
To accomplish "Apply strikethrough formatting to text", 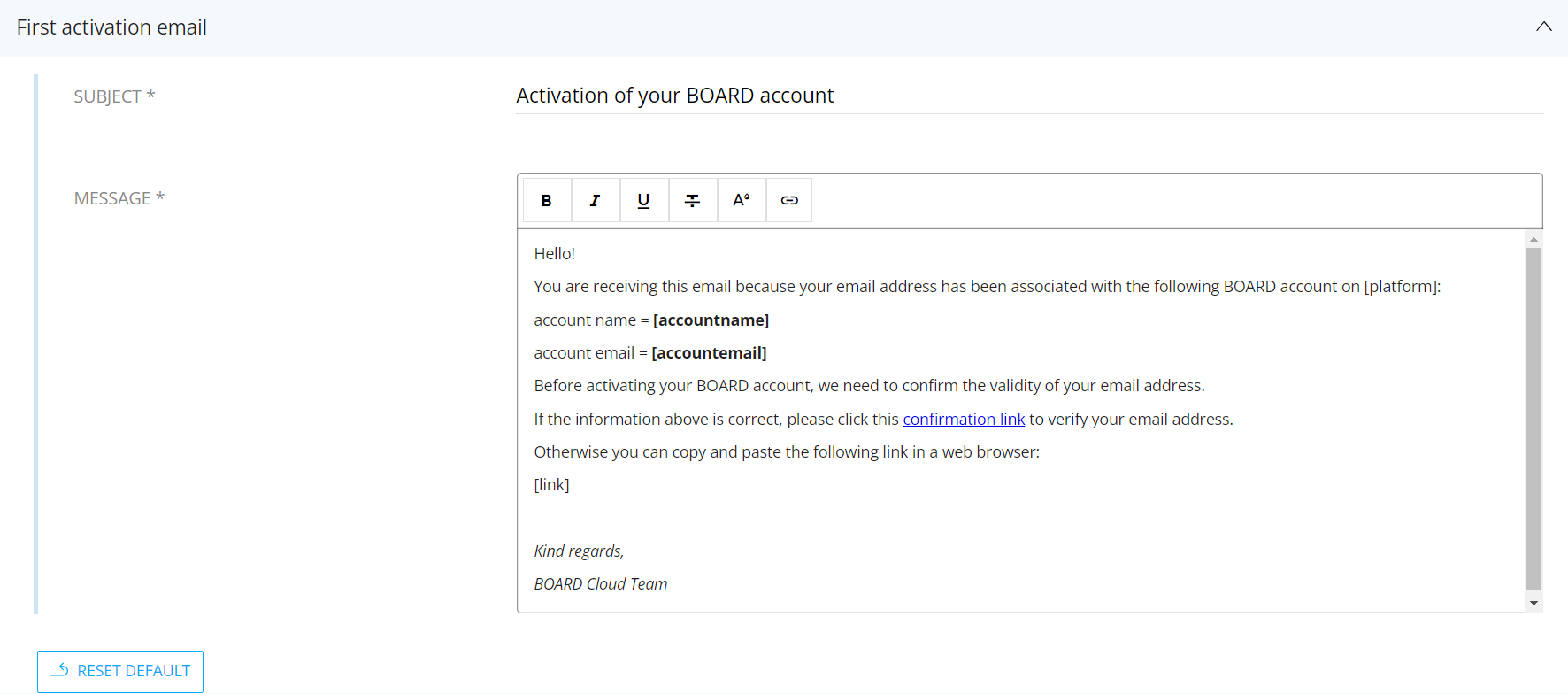I will click(693, 201).
